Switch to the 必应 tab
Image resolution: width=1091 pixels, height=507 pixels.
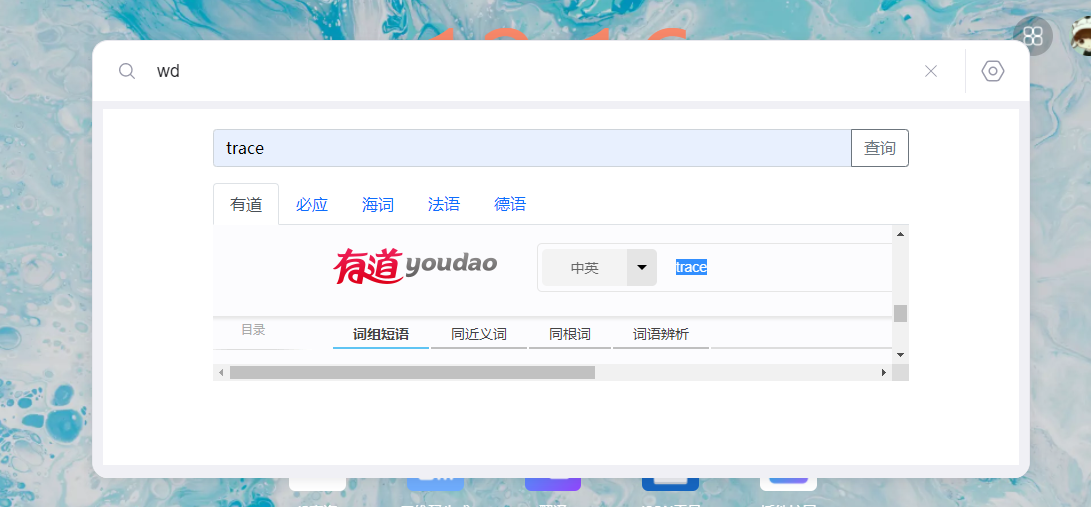(x=312, y=204)
